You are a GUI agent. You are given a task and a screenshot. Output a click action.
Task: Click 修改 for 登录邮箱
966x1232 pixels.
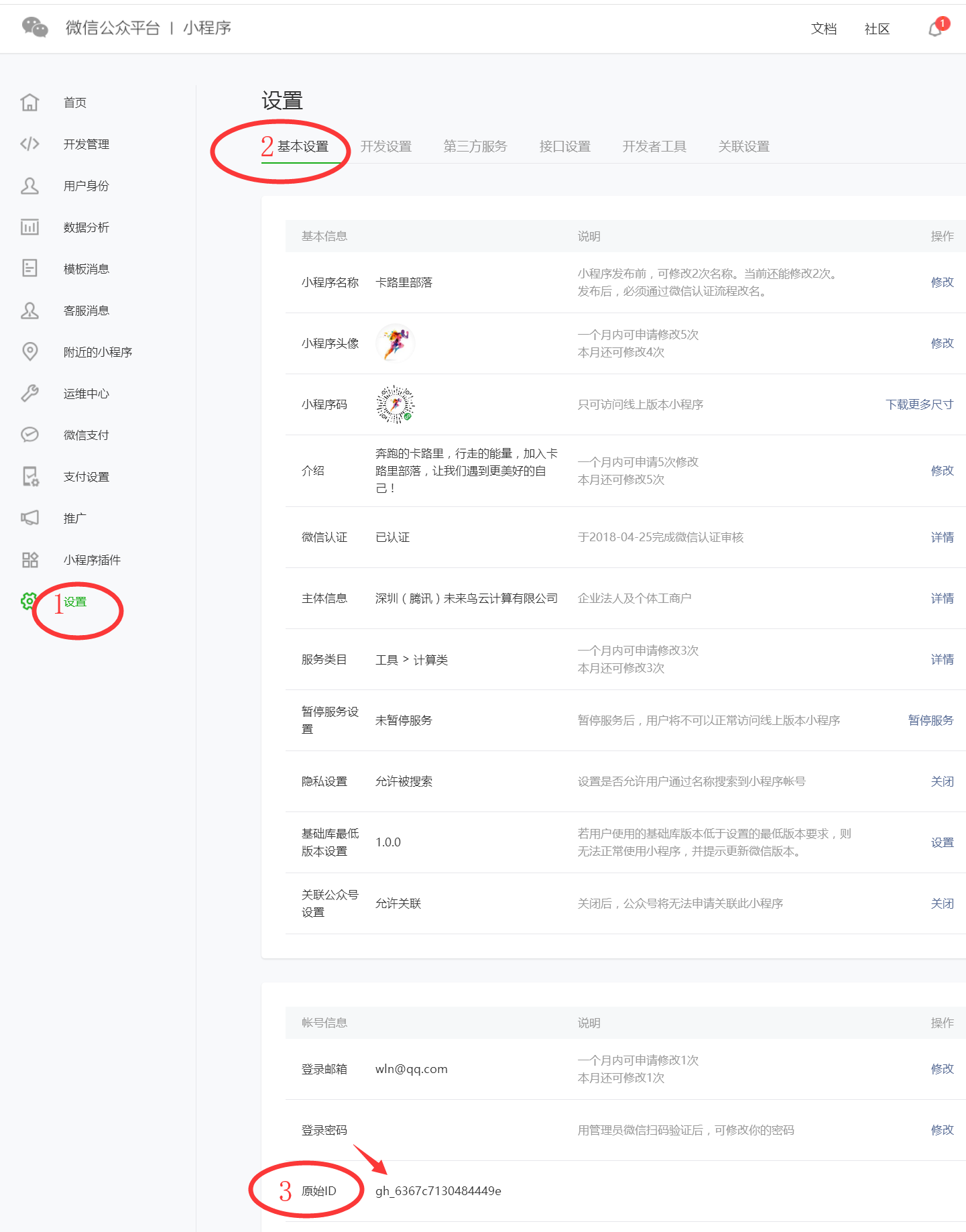[942, 1069]
